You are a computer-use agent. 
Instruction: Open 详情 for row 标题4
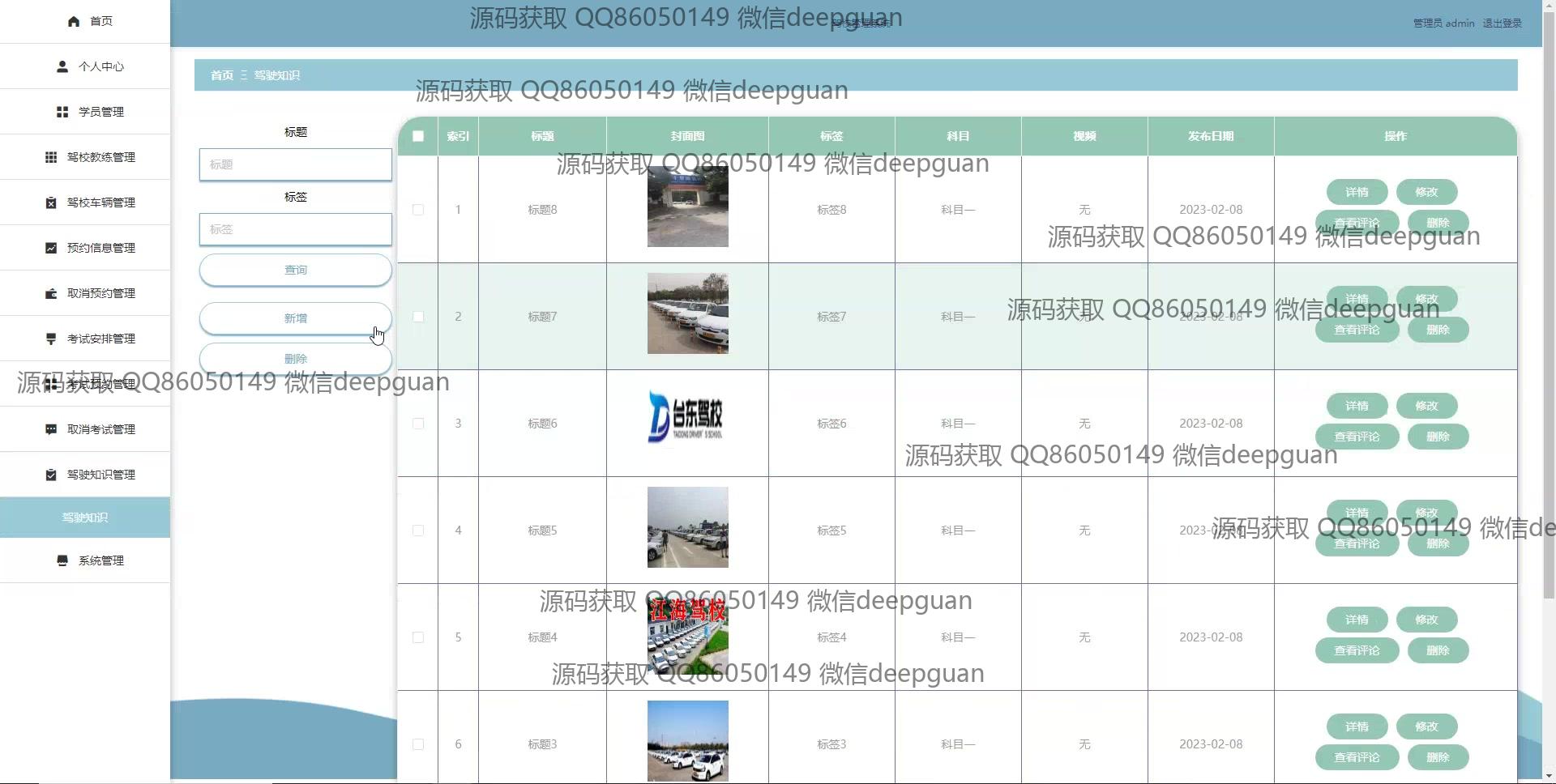tap(1357, 620)
